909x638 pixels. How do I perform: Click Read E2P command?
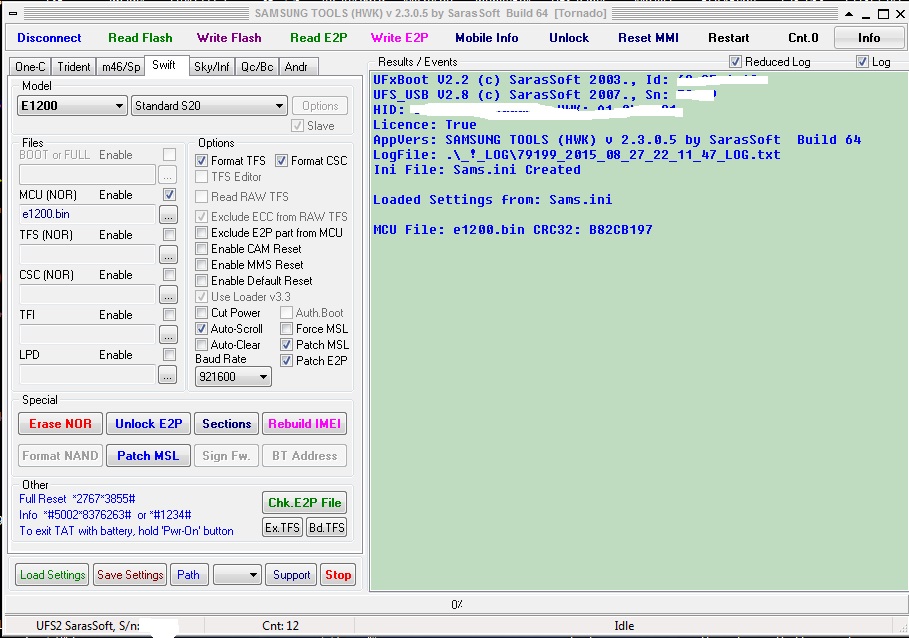tap(318, 38)
